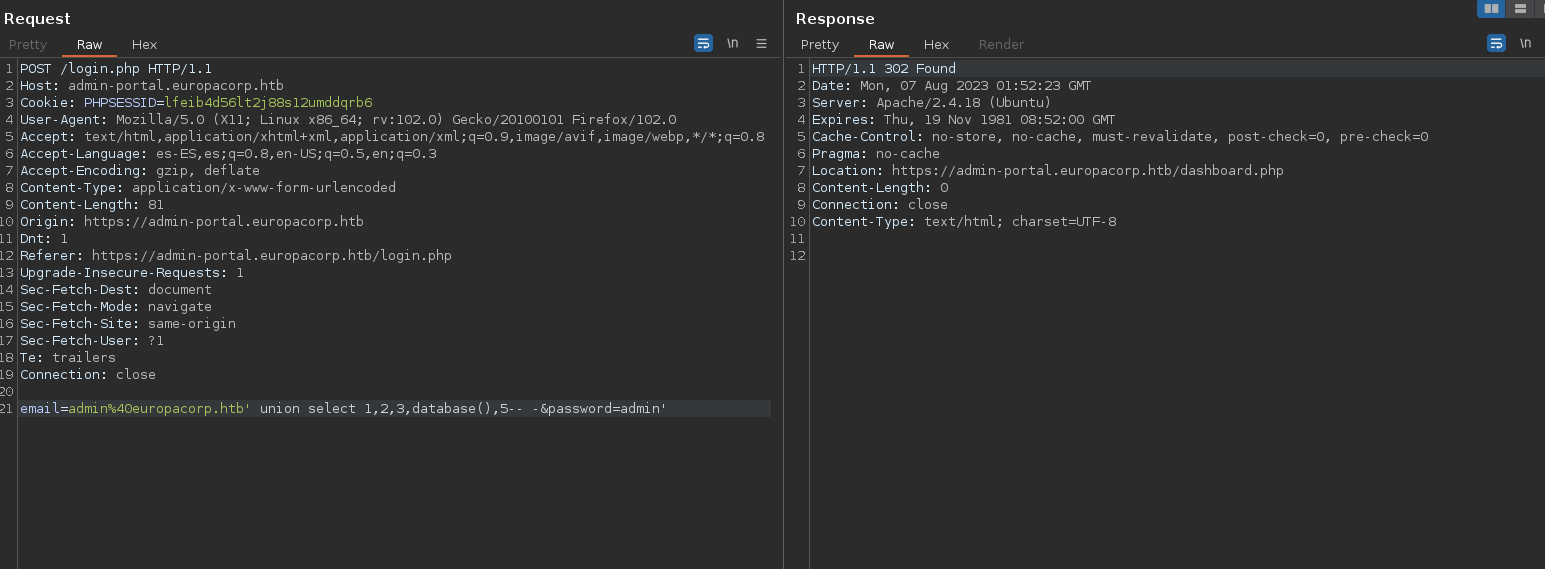
Task: Click the request Content-Type urlencoded line
Action: pos(208,187)
